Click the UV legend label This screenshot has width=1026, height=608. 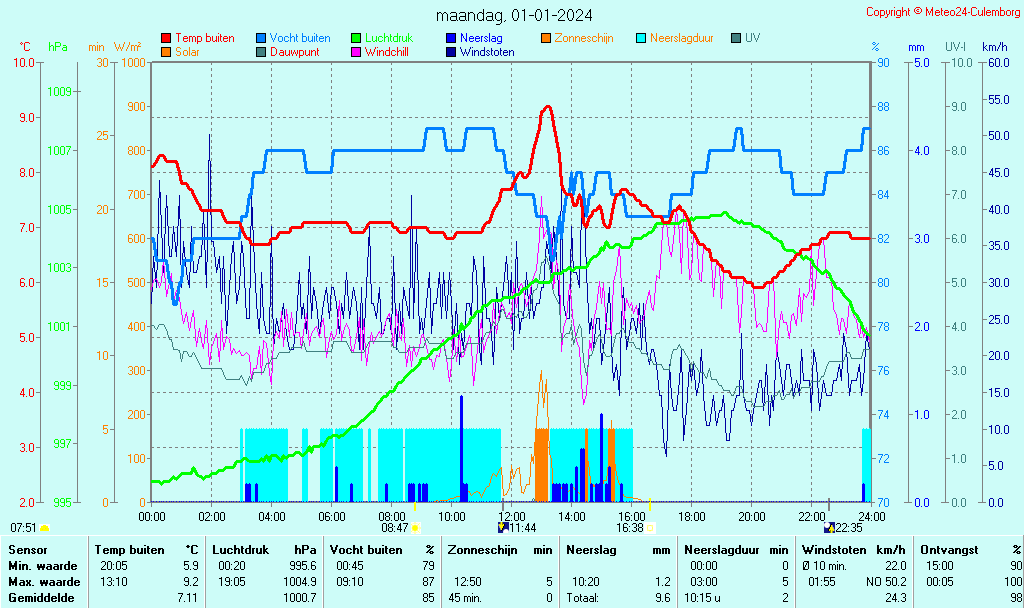tap(752, 38)
